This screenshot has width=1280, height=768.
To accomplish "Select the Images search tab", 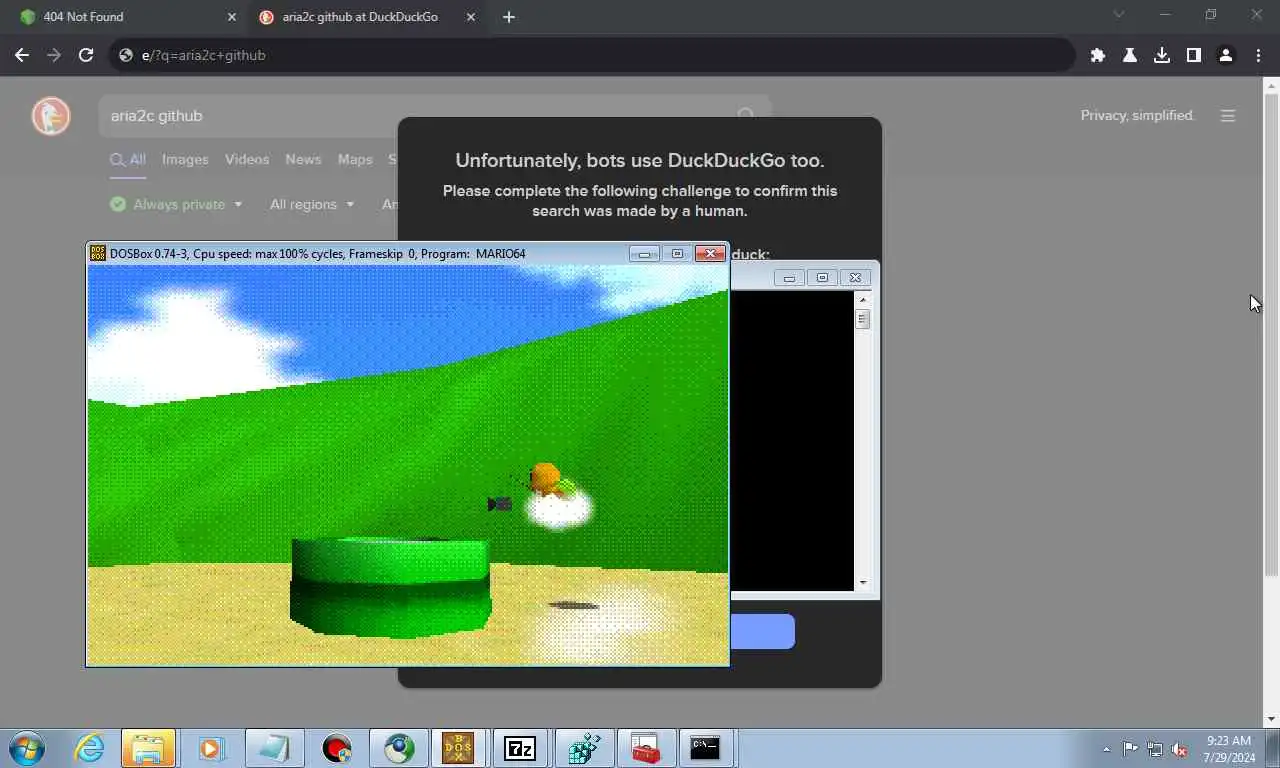I will point(185,159).
